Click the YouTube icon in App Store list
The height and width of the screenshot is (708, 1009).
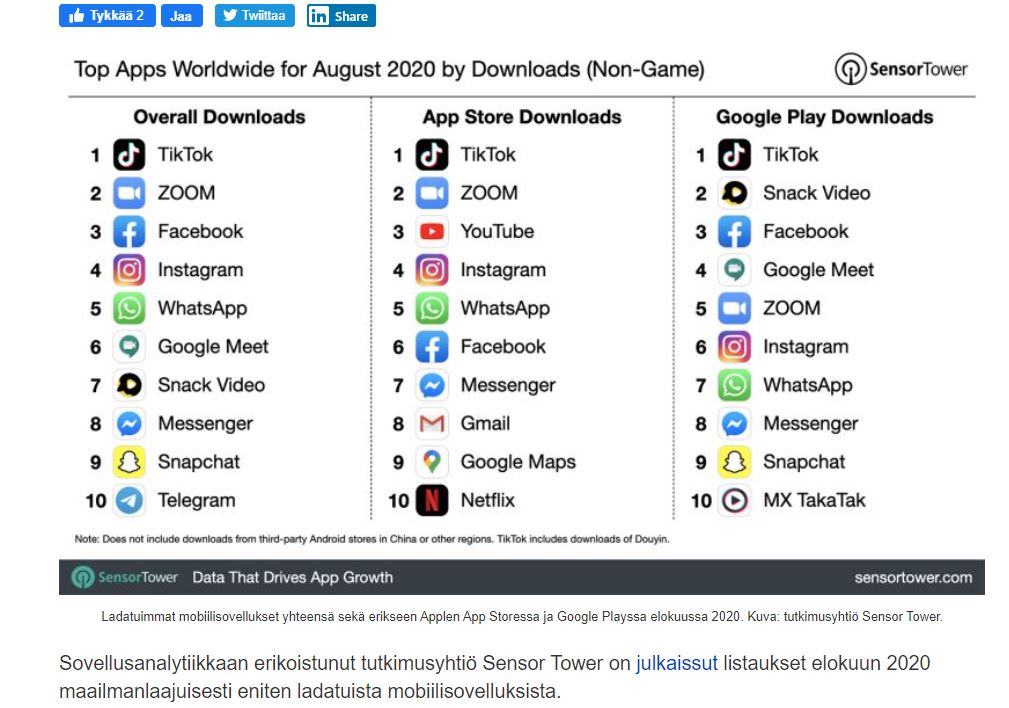[432, 232]
